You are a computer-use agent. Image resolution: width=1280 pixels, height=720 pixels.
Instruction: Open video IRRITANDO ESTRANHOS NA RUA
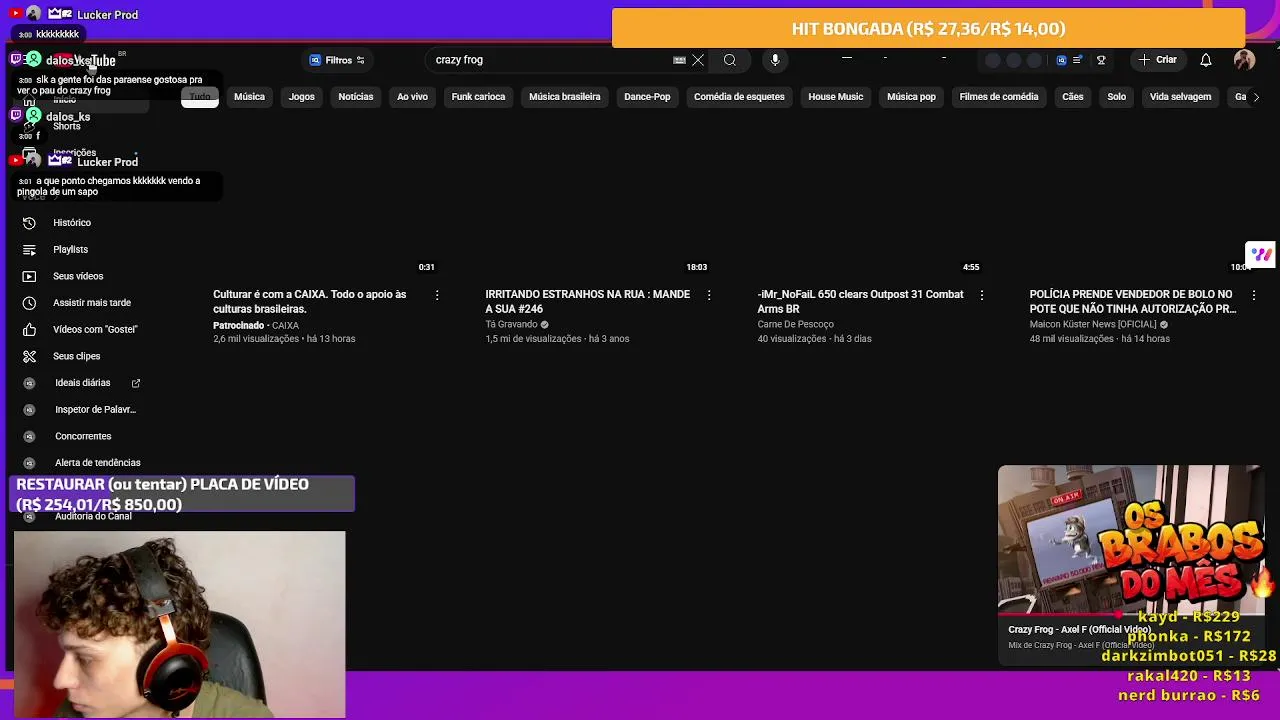[587, 301]
